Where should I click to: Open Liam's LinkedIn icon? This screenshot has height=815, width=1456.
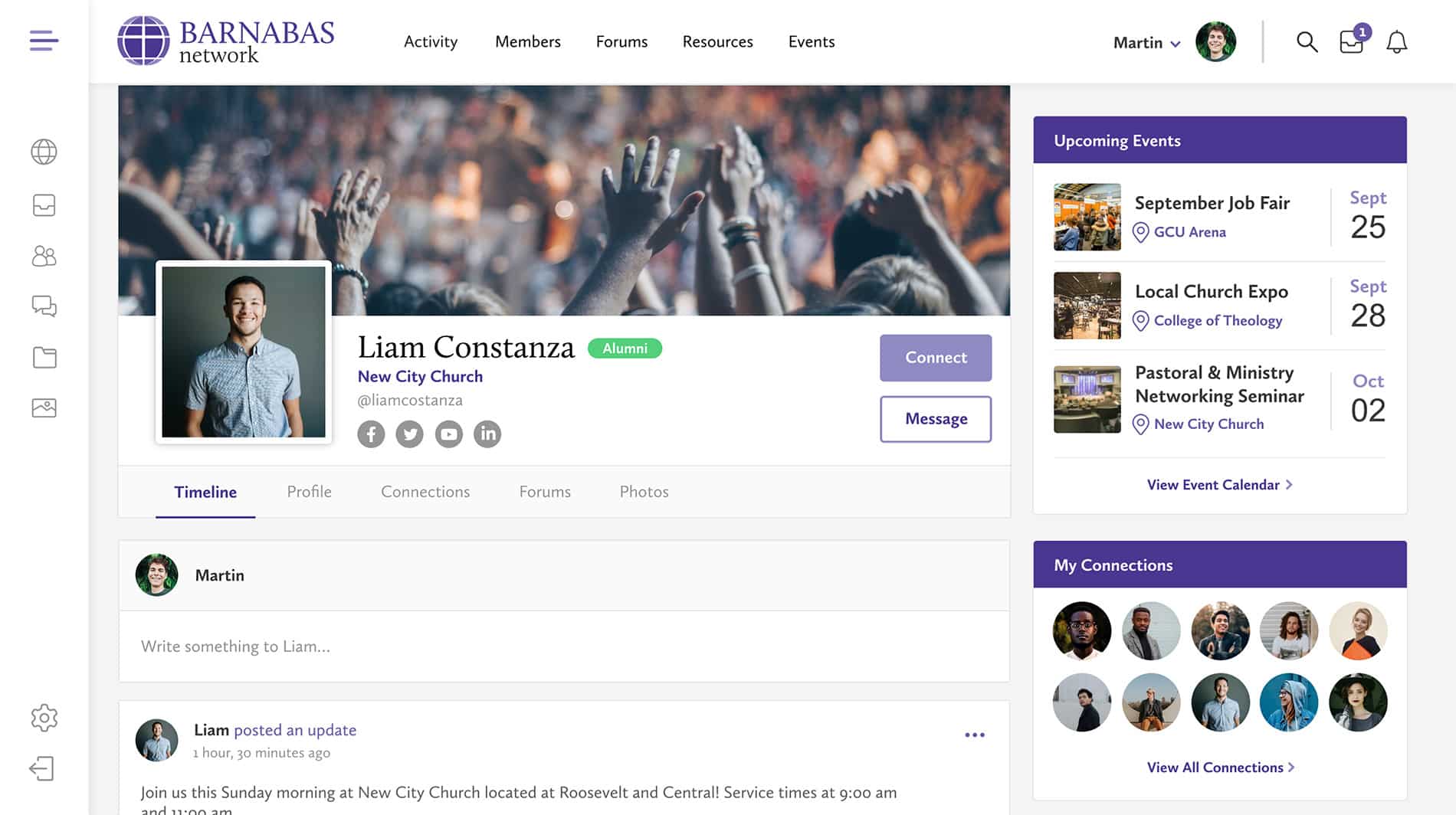click(x=487, y=434)
